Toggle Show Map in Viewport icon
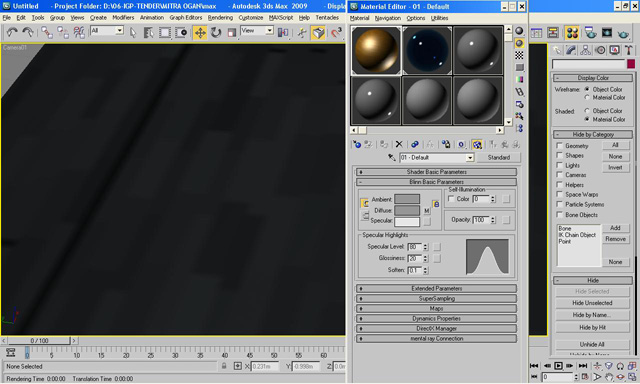The width and height of the screenshot is (640, 384). (477, 144)
